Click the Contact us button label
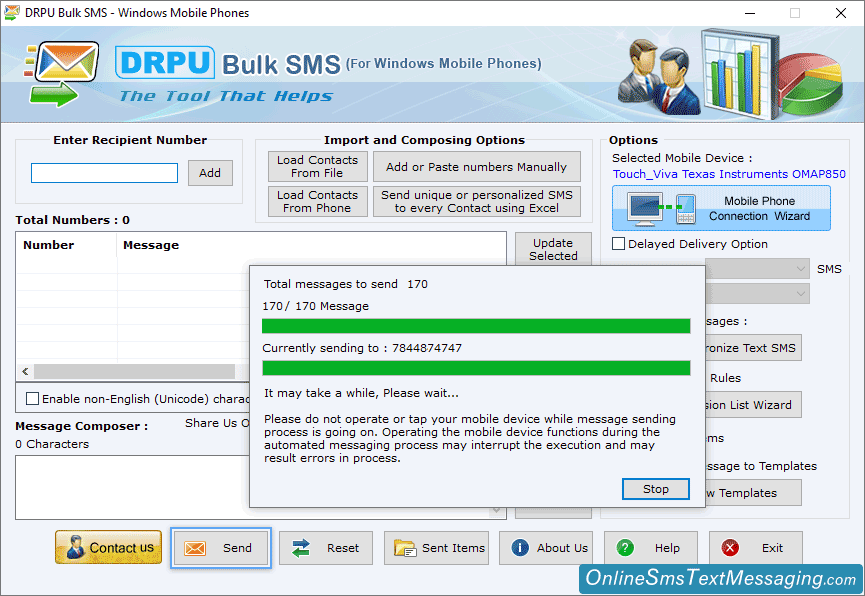 click(122, 547)
